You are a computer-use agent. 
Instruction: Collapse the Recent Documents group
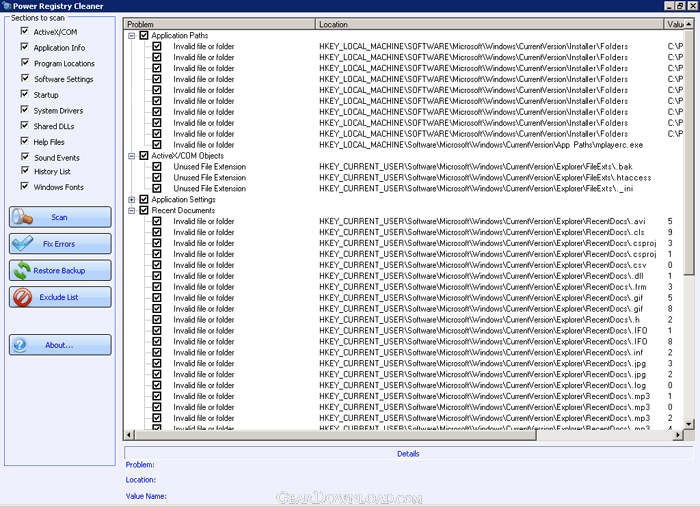132,211
